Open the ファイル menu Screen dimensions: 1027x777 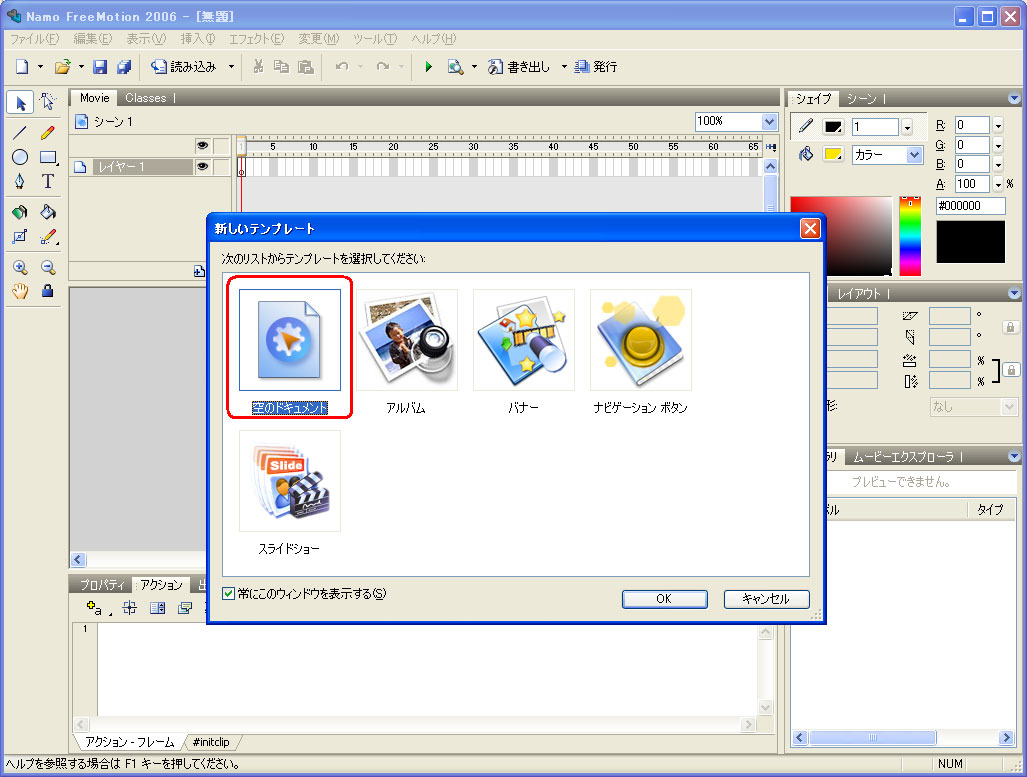[34, 39]
